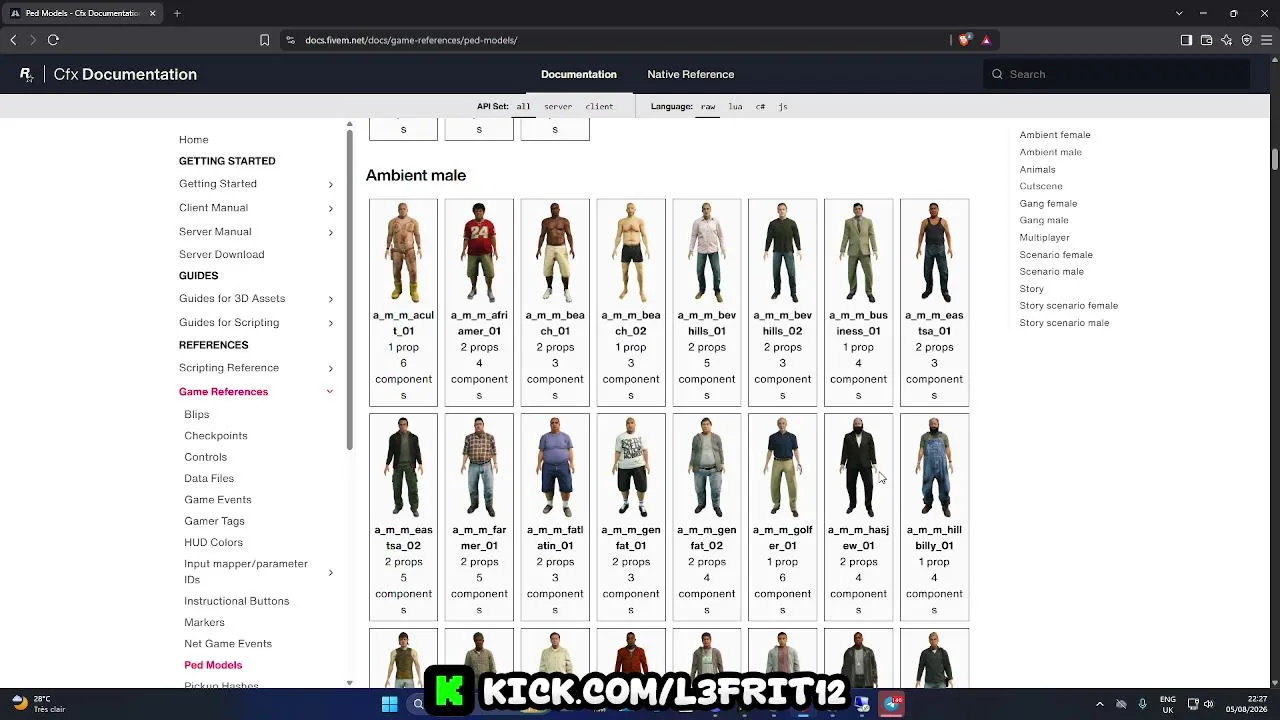The image size is (1280, 720).
Task: Select 'js' language option
Action: (783, 106)
